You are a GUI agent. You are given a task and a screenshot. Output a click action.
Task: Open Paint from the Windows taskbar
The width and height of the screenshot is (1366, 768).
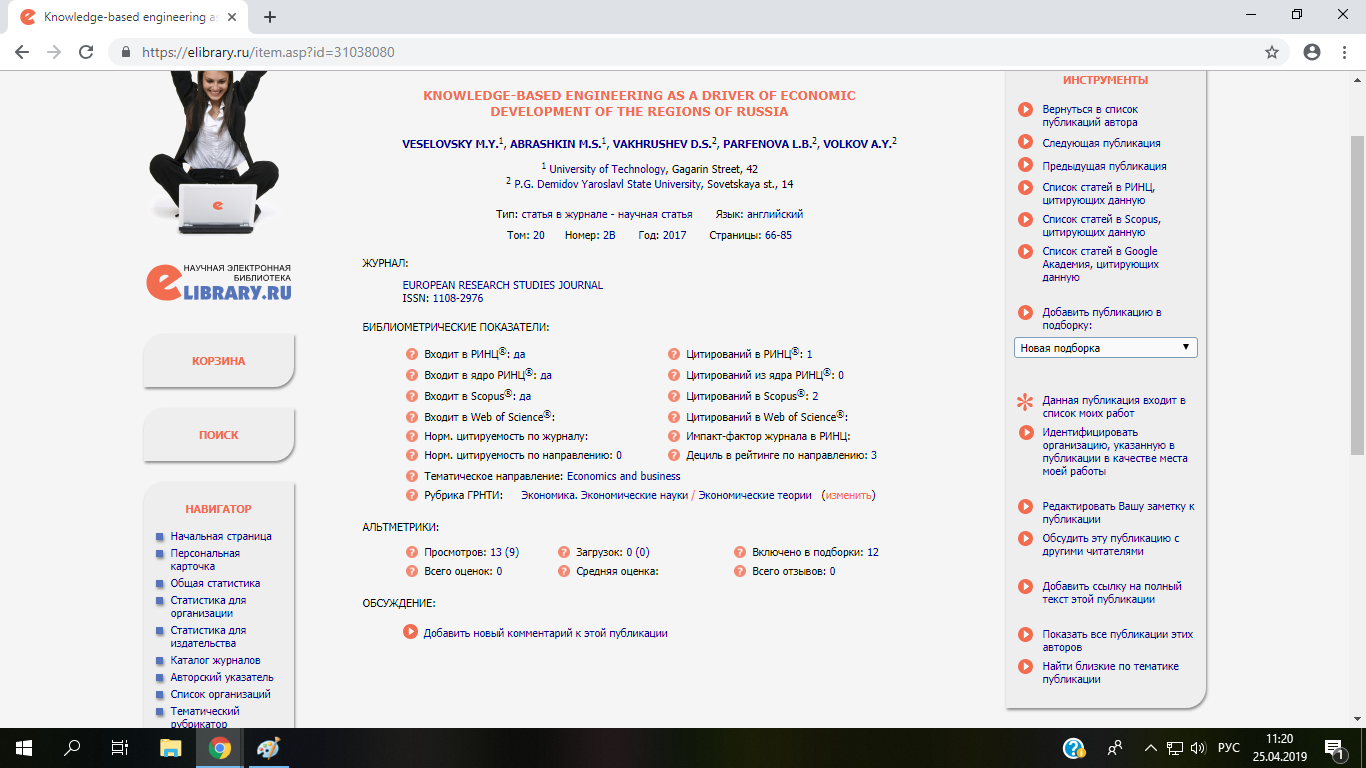(x=270, y=748)
